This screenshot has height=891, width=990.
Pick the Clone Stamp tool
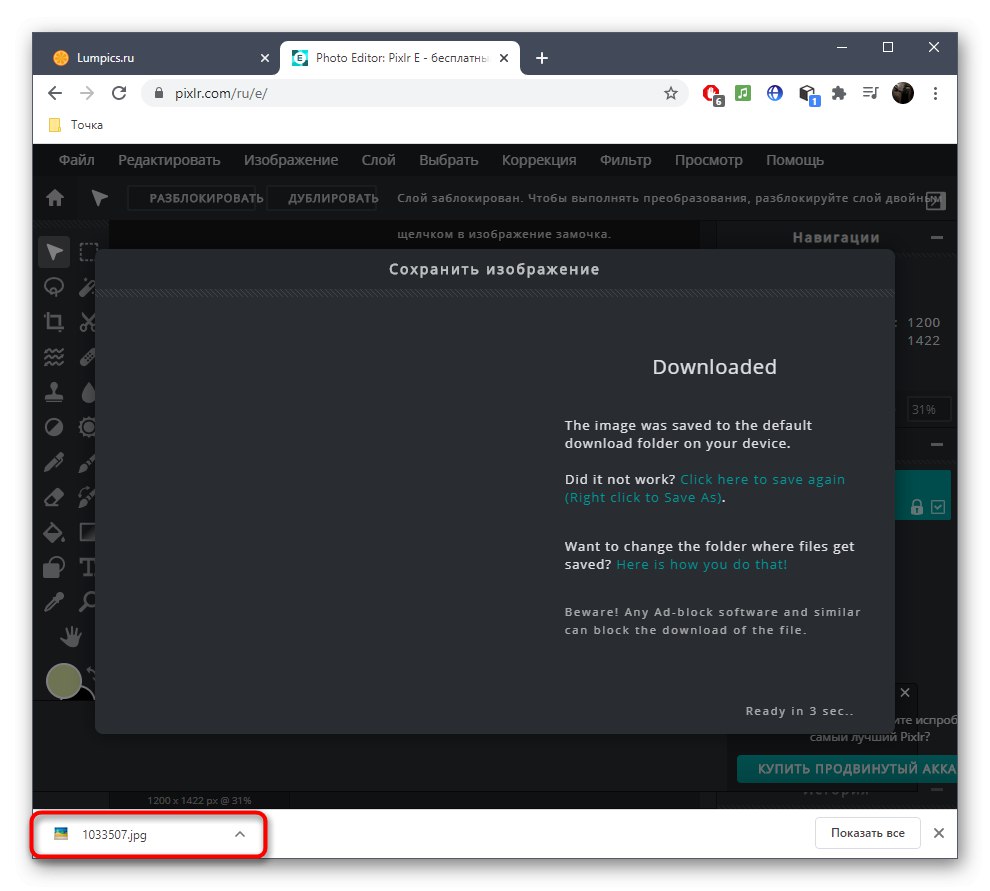54,392
